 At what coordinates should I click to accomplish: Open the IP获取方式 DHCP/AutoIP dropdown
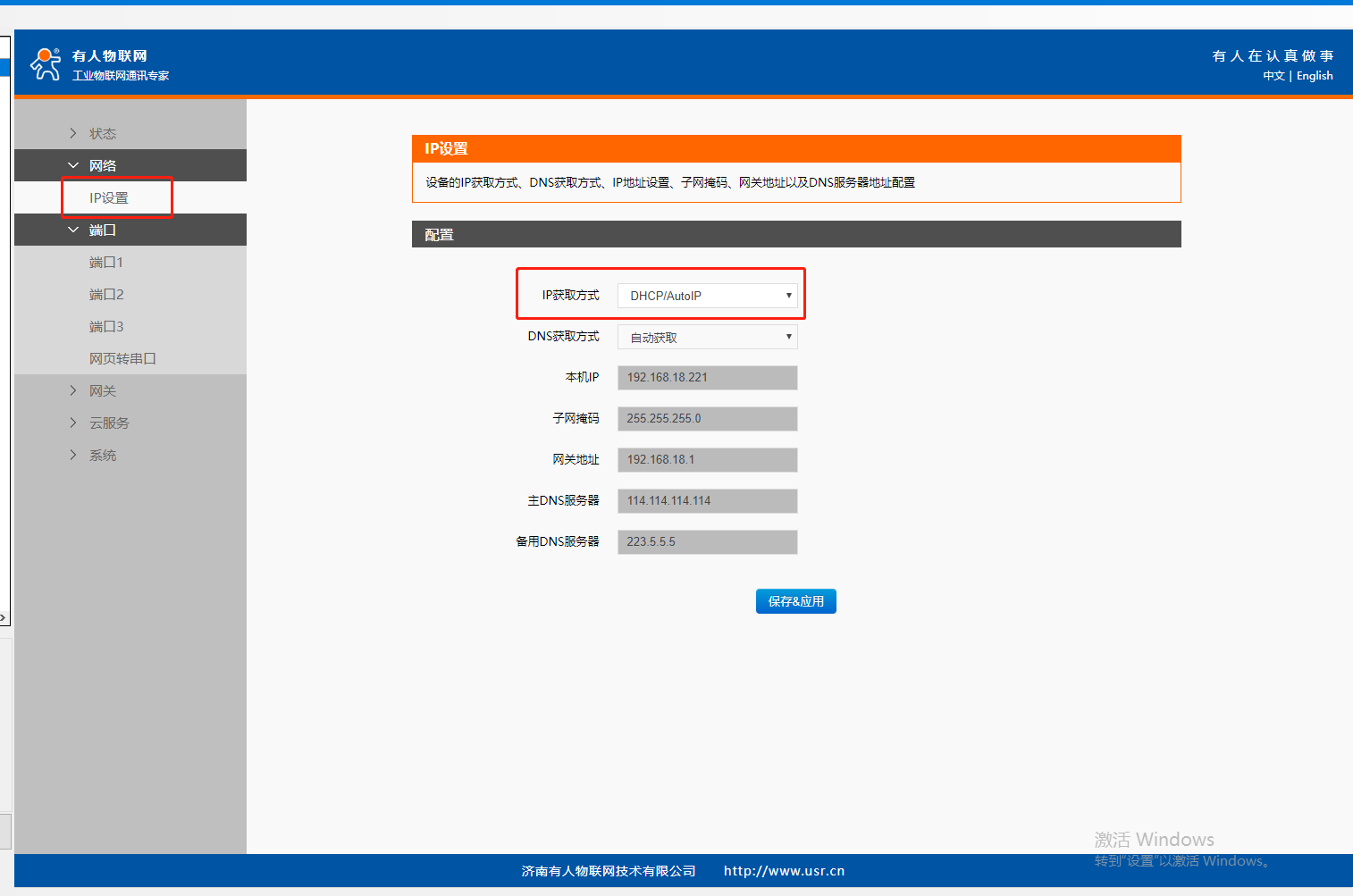click(x=707, y=296)
